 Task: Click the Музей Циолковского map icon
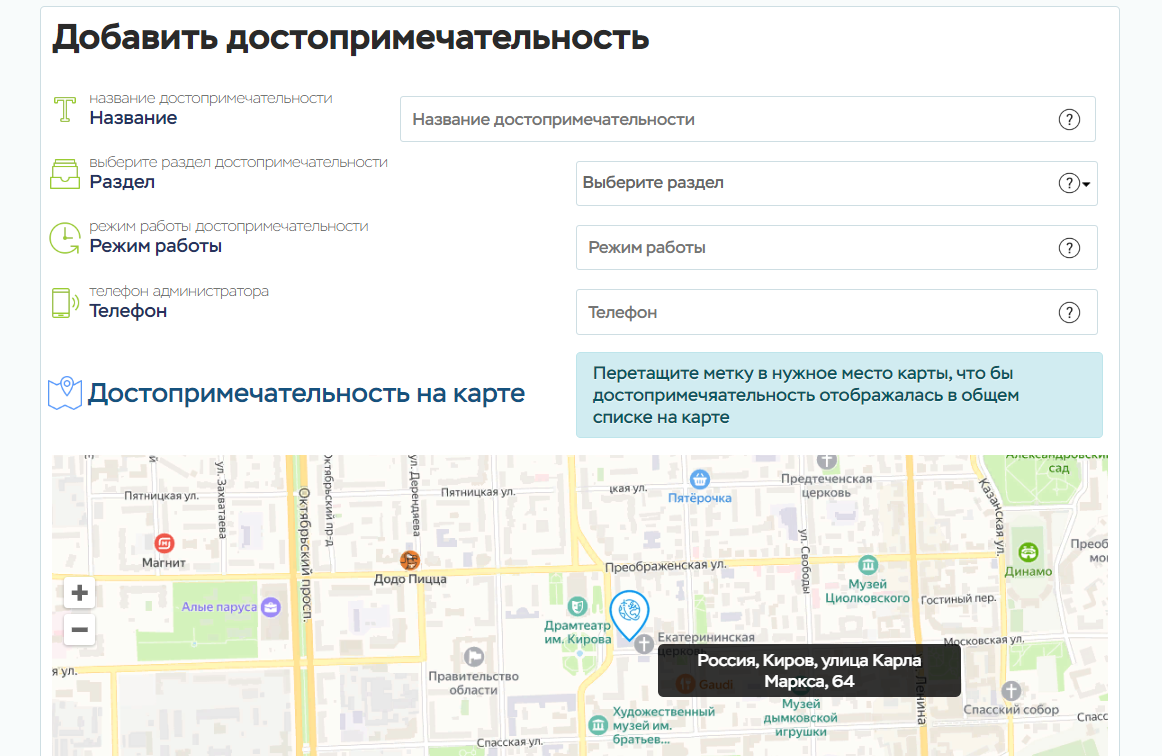868,564
